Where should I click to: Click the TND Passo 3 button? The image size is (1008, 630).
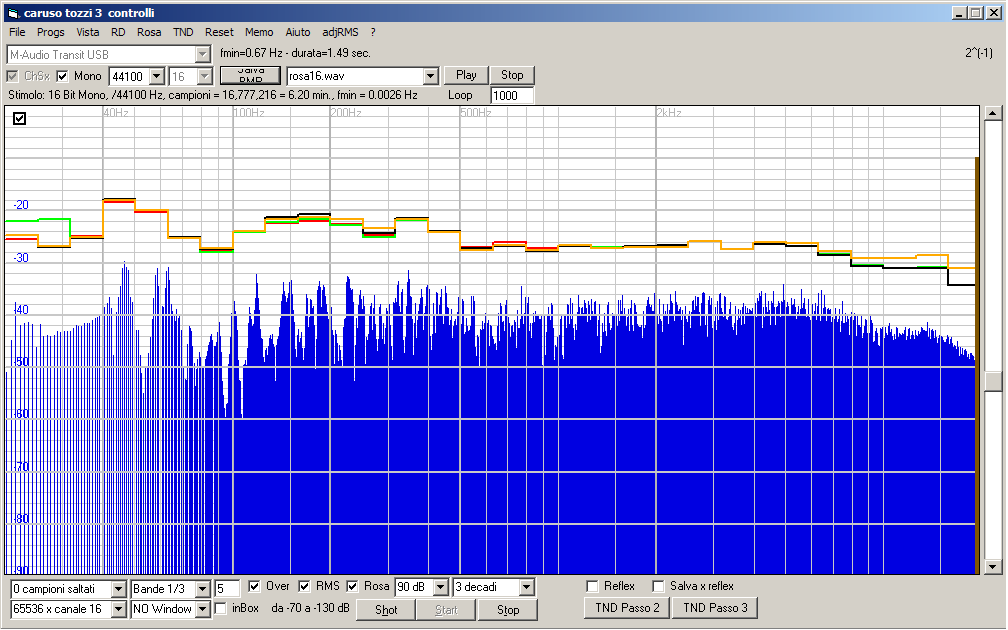(715, 608)
